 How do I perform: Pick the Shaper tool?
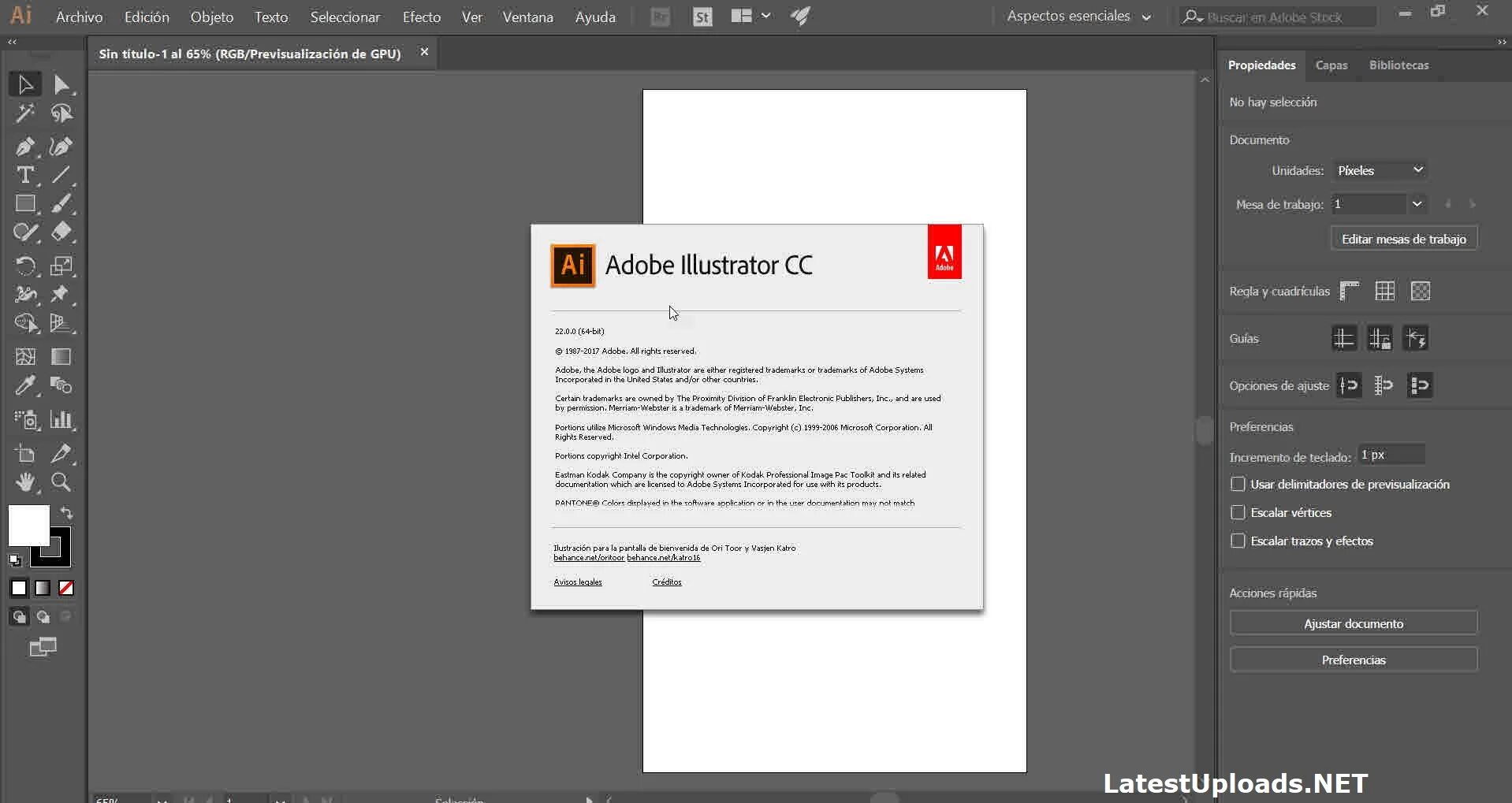coord(25,232)
